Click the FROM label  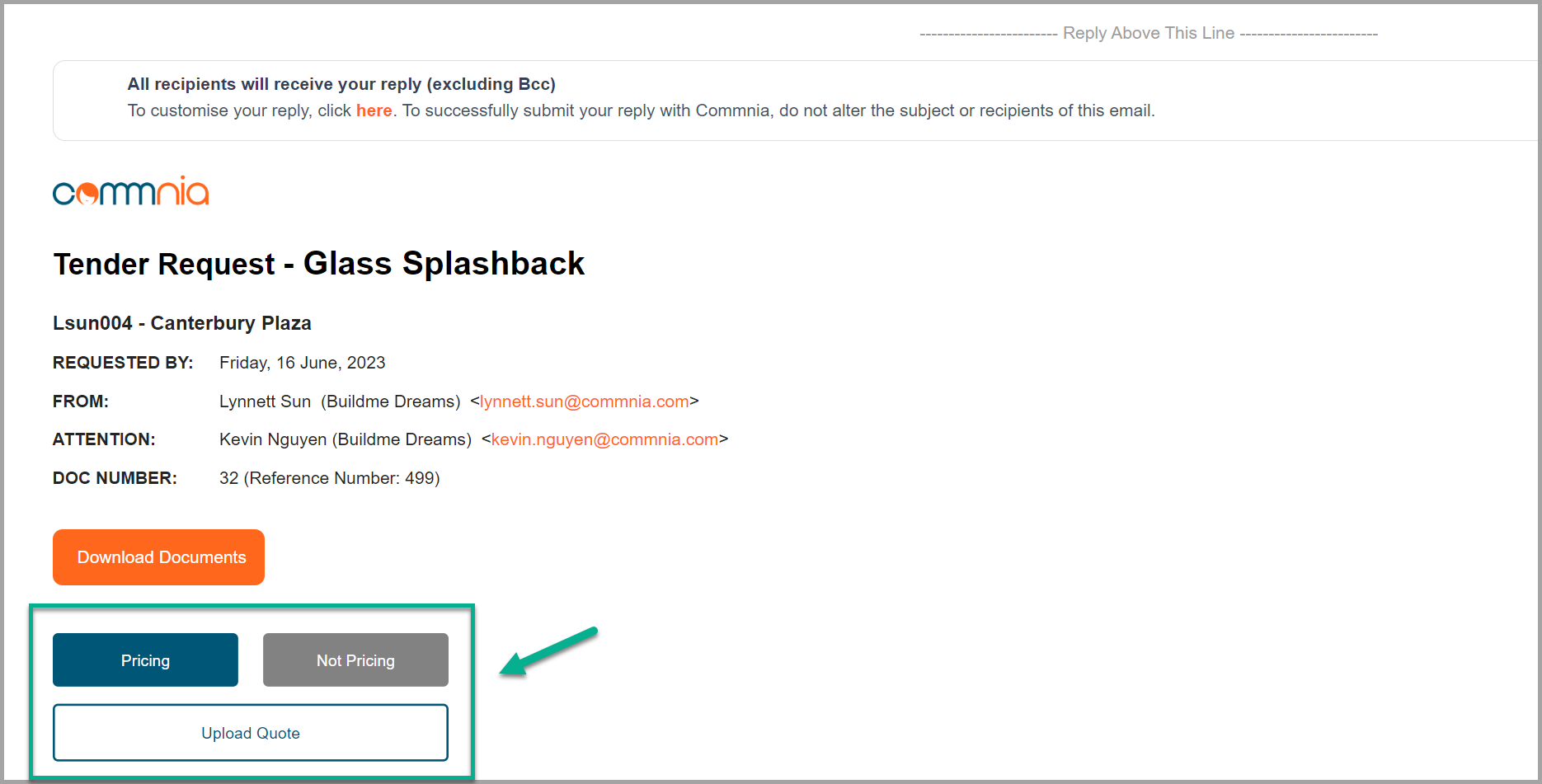pos(81,401)
